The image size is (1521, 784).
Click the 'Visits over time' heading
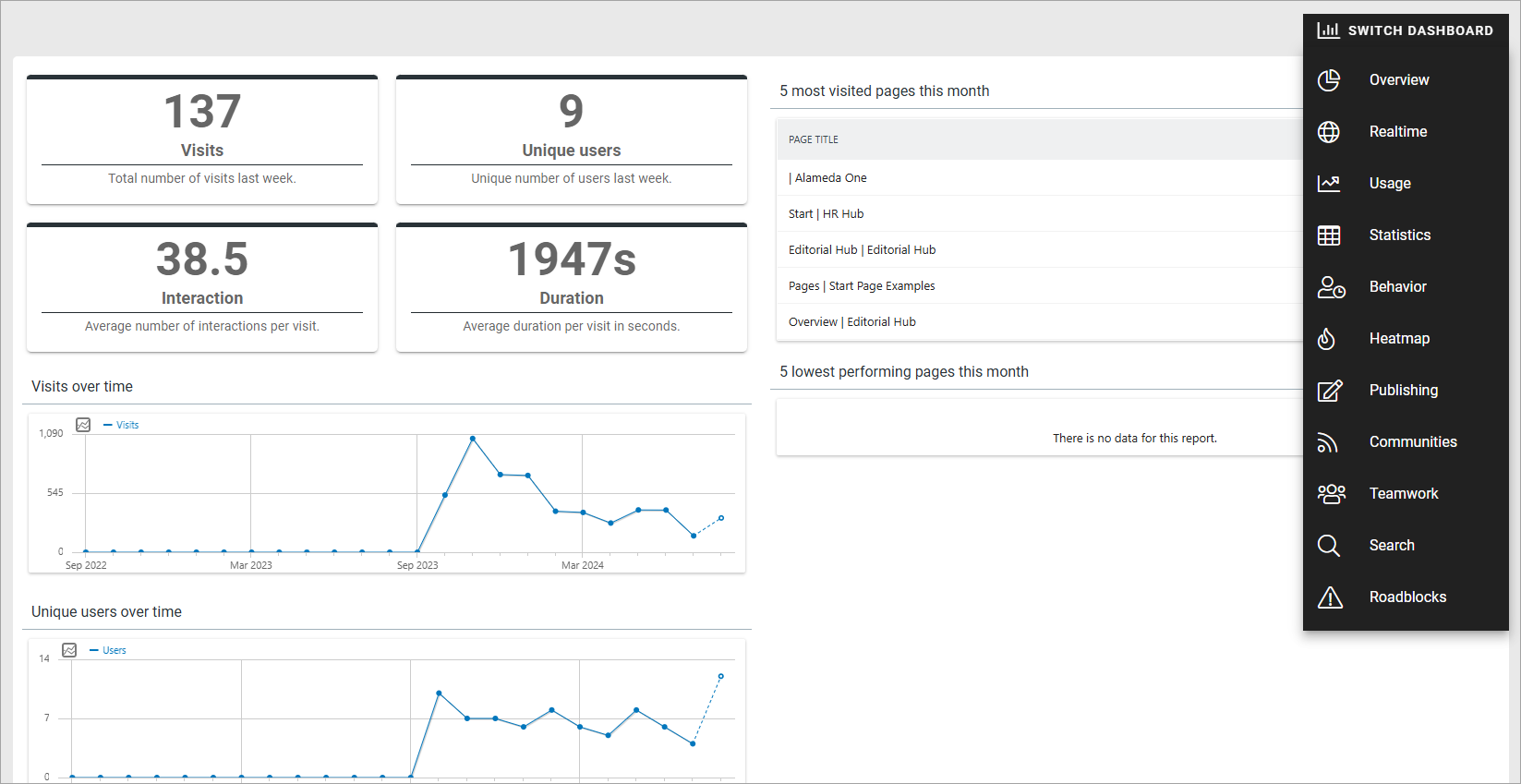tap(82, 387)
